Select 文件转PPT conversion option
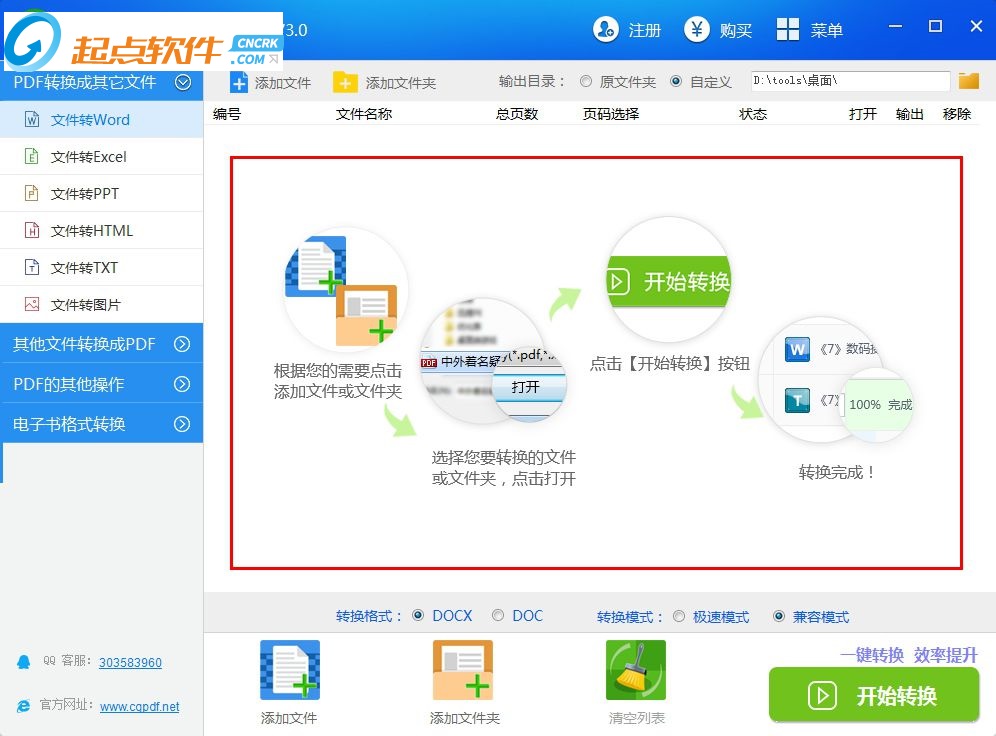 coord(102,193)
